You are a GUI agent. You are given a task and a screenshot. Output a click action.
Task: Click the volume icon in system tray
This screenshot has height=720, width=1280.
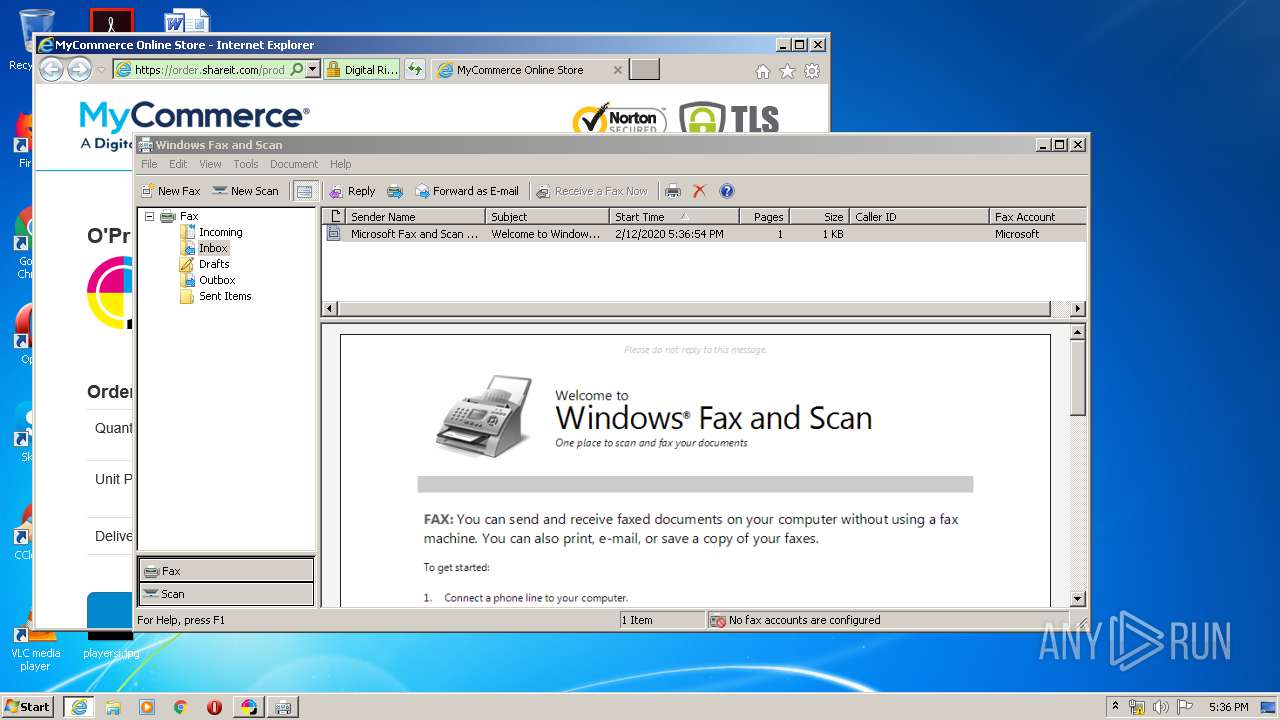pyautogui.click(x=1161, y=707)
